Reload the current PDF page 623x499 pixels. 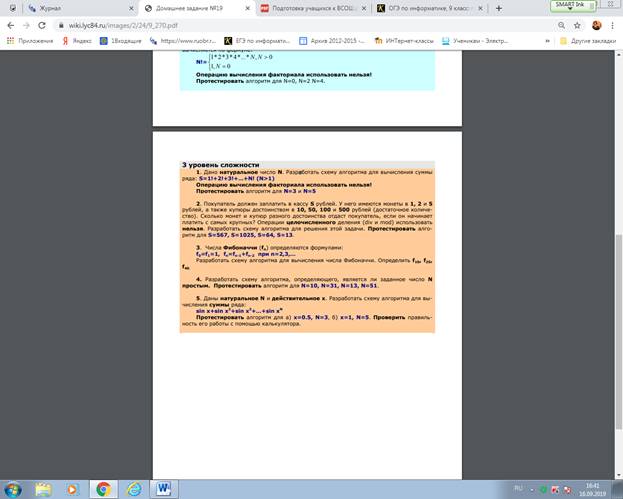pos(50,23)
